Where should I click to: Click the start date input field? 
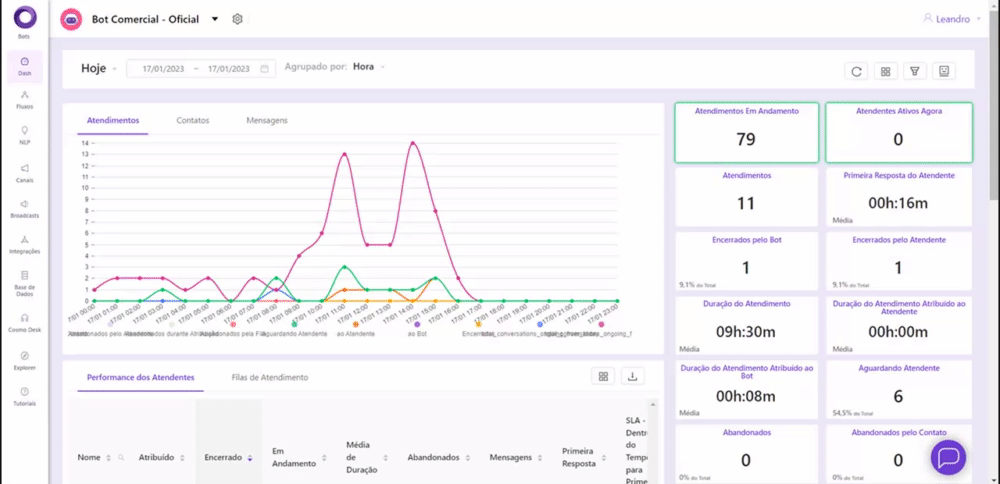pyautogui.click(x=160, y=69)
